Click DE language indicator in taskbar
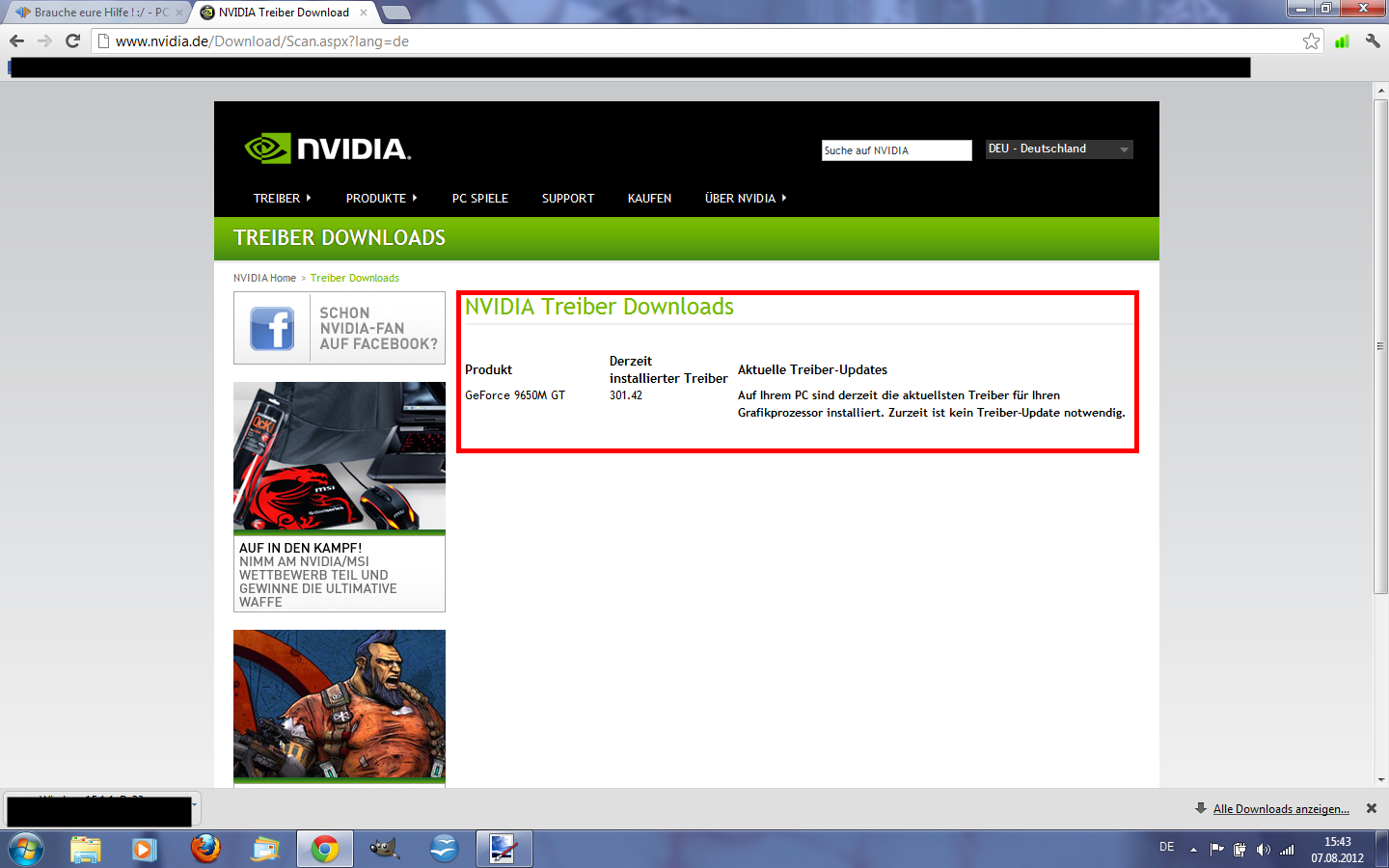The width and height of the screenshot is (1389, 868). (x=1166, y=847)
